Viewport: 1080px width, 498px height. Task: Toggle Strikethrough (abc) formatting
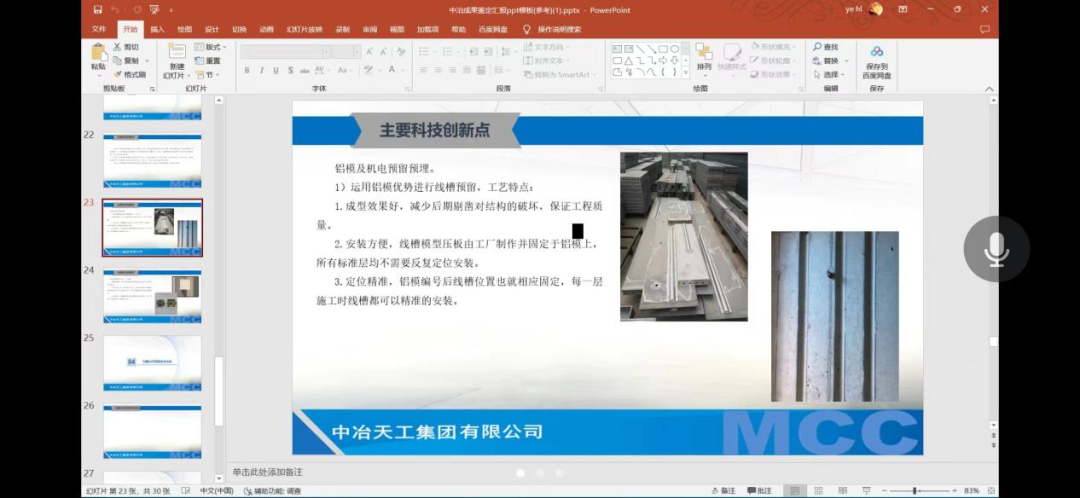pos(304,70)
